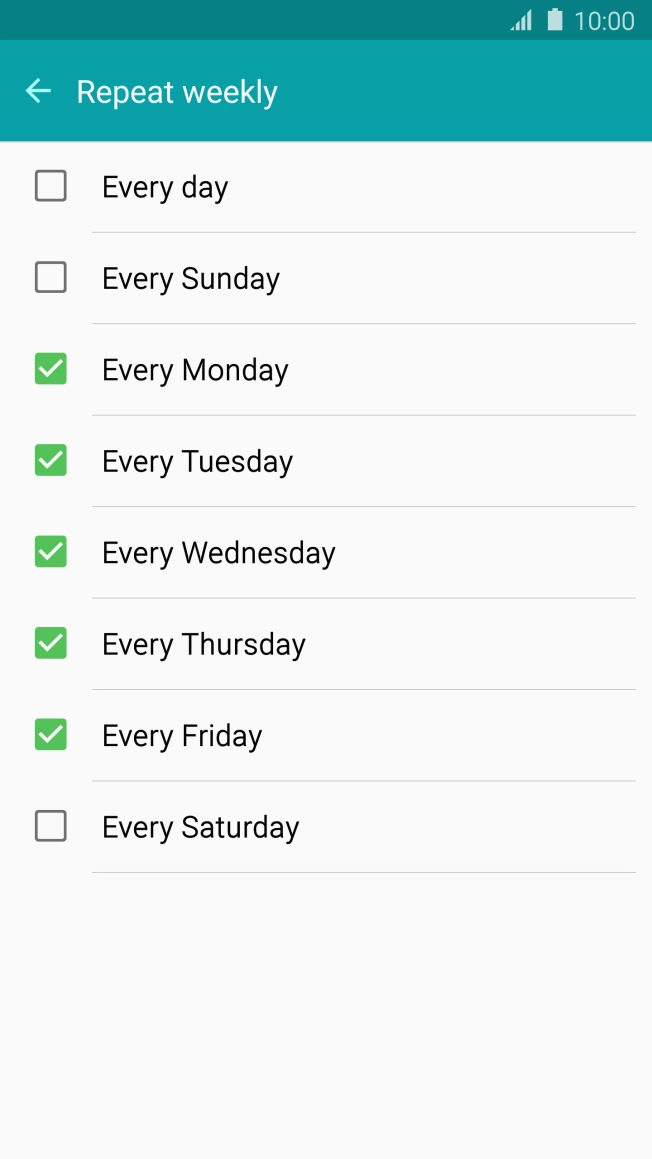Deselect the Every Friday checkbox

click(x=51, y=735)
